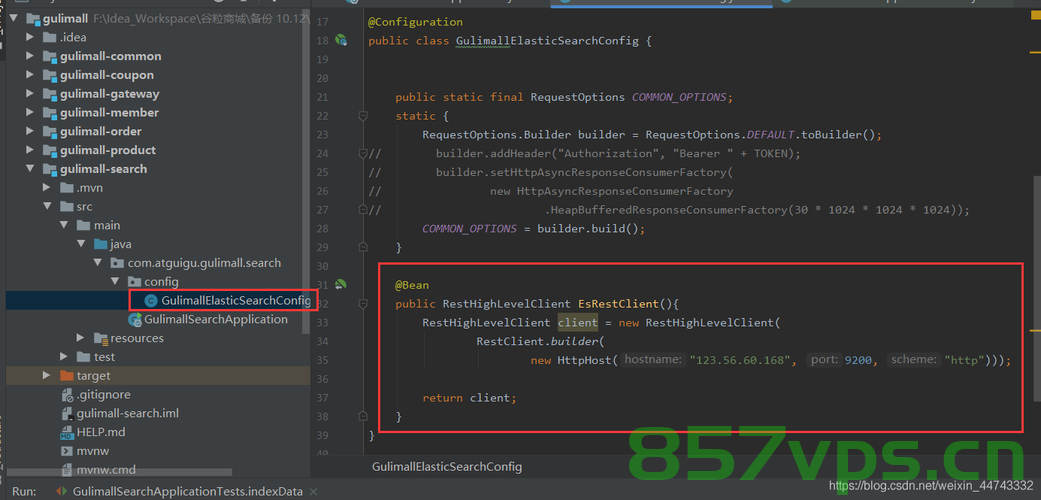Click the config package icon
1041x500 pixels.
point(134,282)
